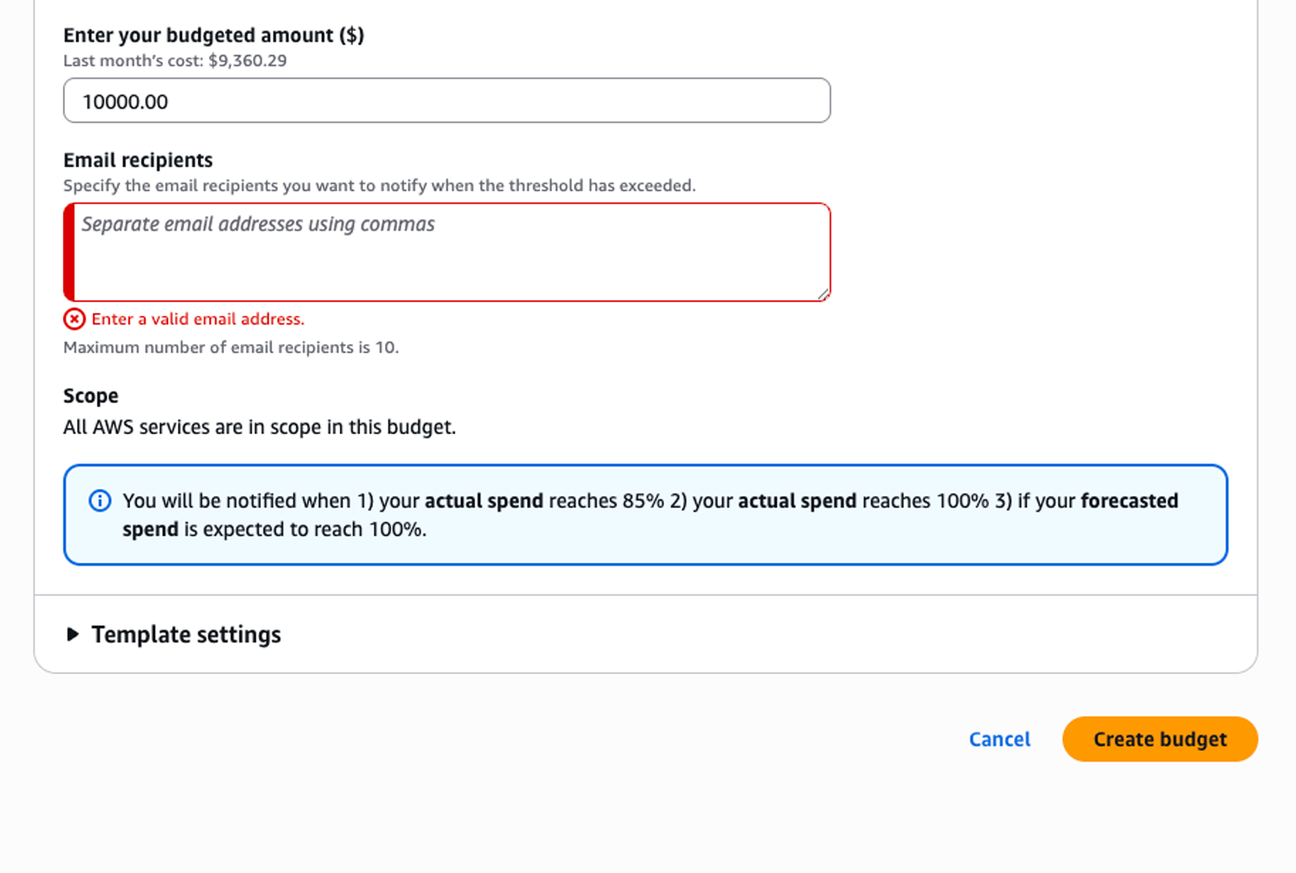The image size is (1296, 873).
Task: Click the 'All AWS services are in scope' text
Action: point(259,427)
